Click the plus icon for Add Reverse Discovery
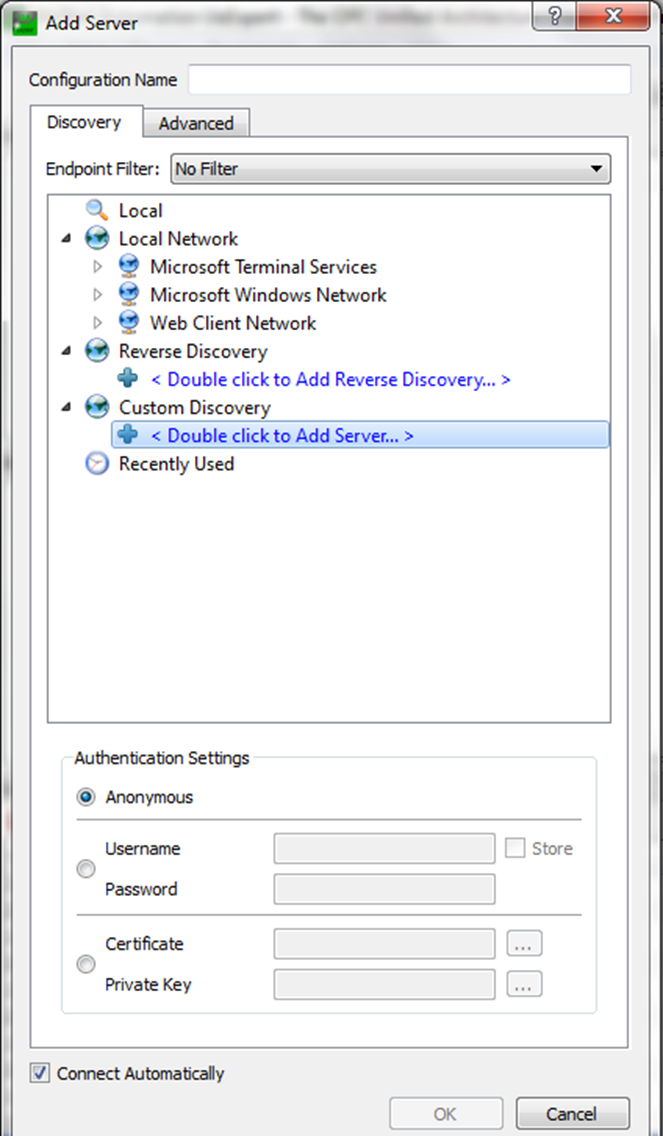 pos(128,380)
